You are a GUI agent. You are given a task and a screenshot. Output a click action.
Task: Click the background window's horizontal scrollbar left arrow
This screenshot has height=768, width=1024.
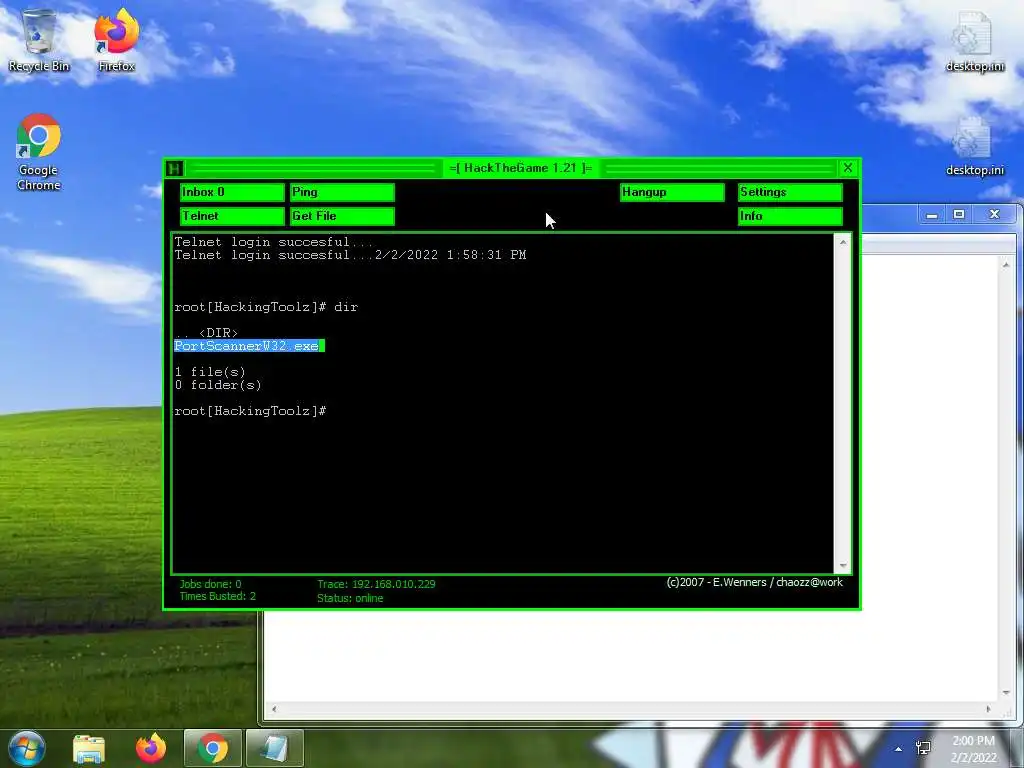click(274, 709)
